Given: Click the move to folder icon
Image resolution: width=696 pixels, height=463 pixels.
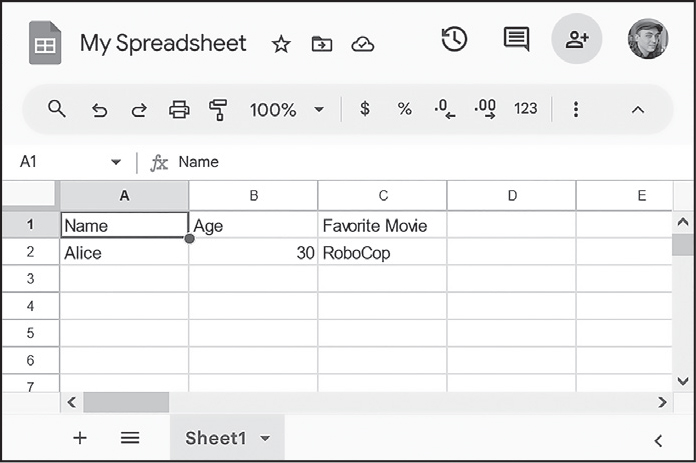Looking at the screenshot, I should pos(322,44).
